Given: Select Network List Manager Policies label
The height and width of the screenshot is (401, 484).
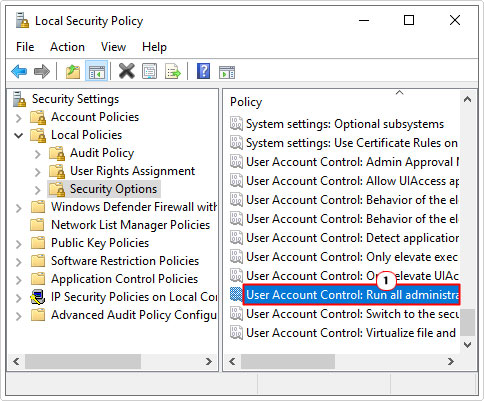Looking at the screenshot, I should pos(130,225).
